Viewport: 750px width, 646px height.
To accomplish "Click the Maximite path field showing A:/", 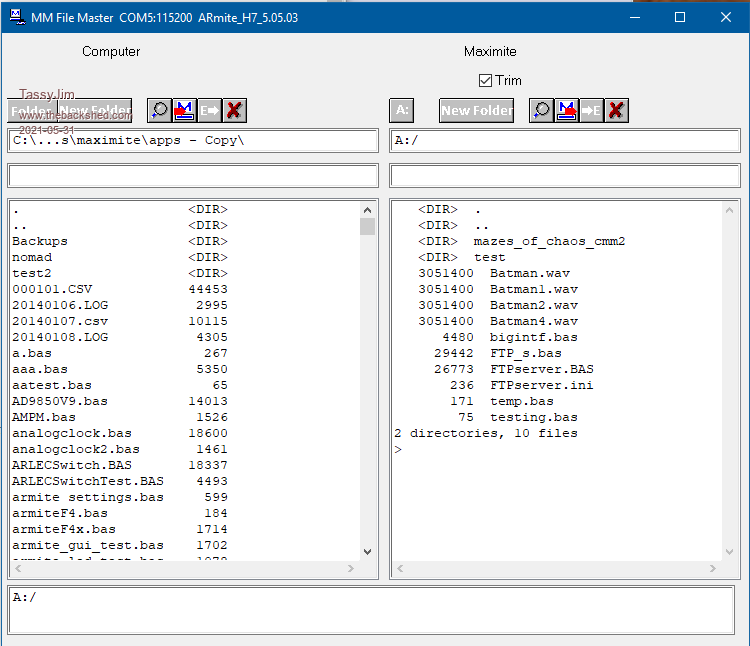I will 565,140.
